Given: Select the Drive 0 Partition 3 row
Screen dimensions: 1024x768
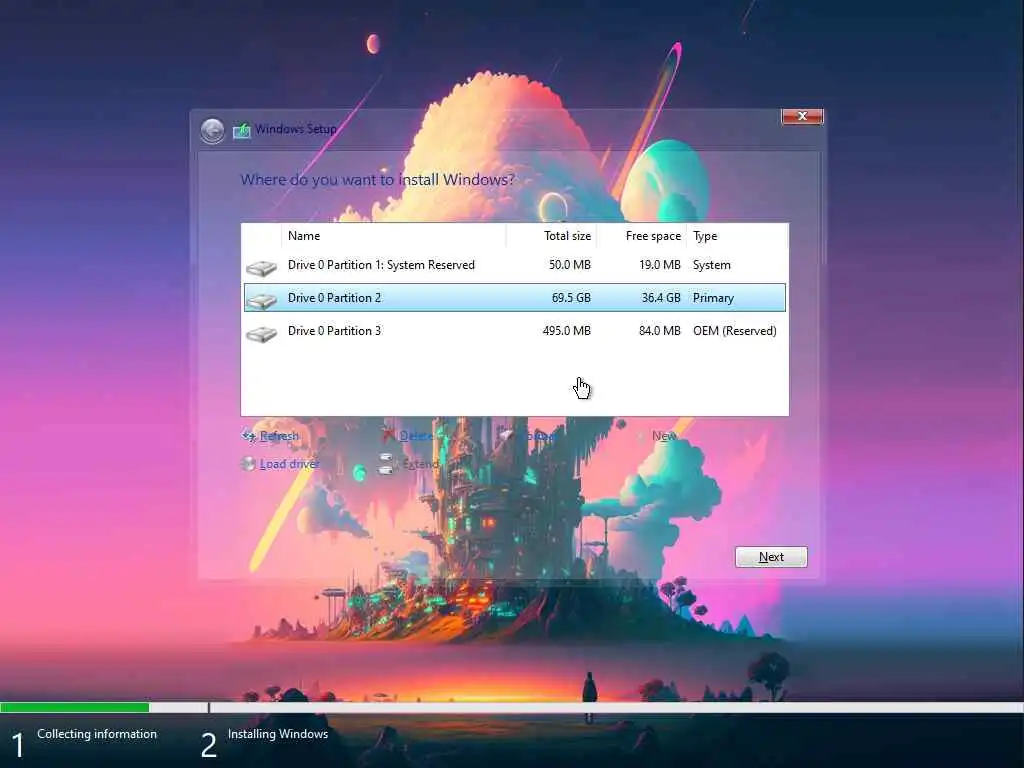Looking at the screenshot, I should coord(515,331).
